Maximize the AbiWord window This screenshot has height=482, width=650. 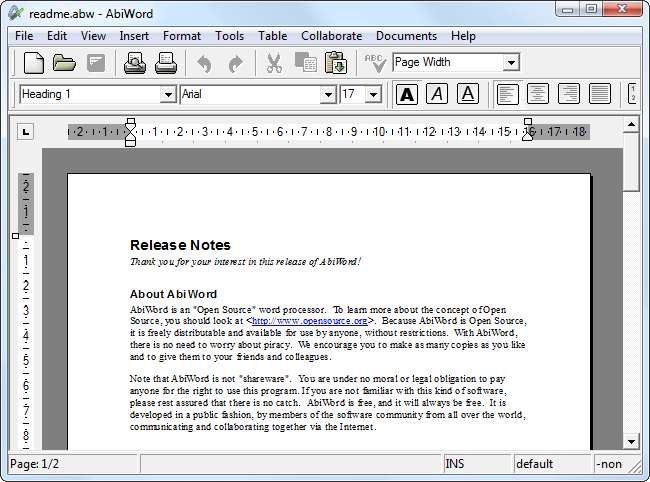click(x=591, y=9)
